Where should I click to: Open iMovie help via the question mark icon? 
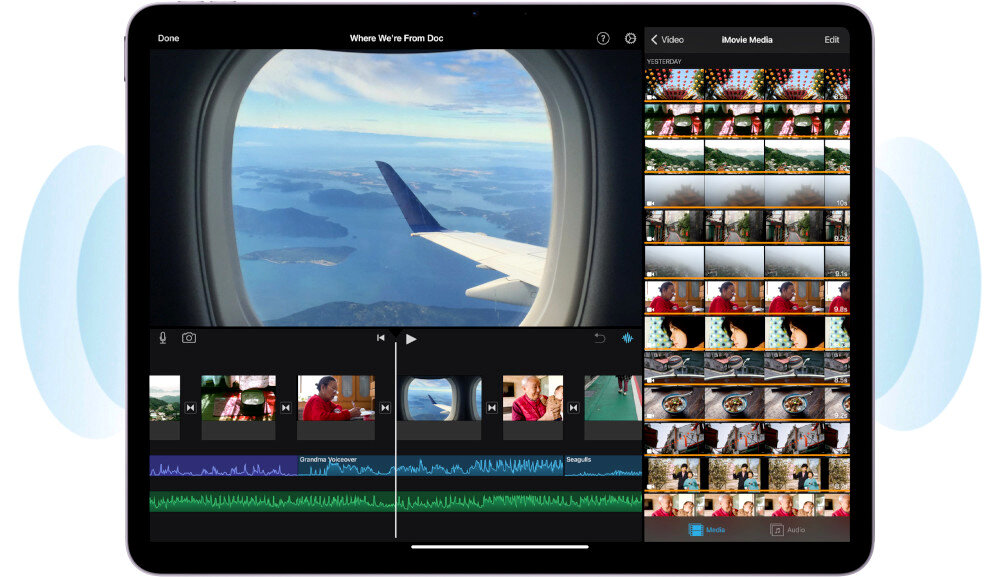pos(603,38)
